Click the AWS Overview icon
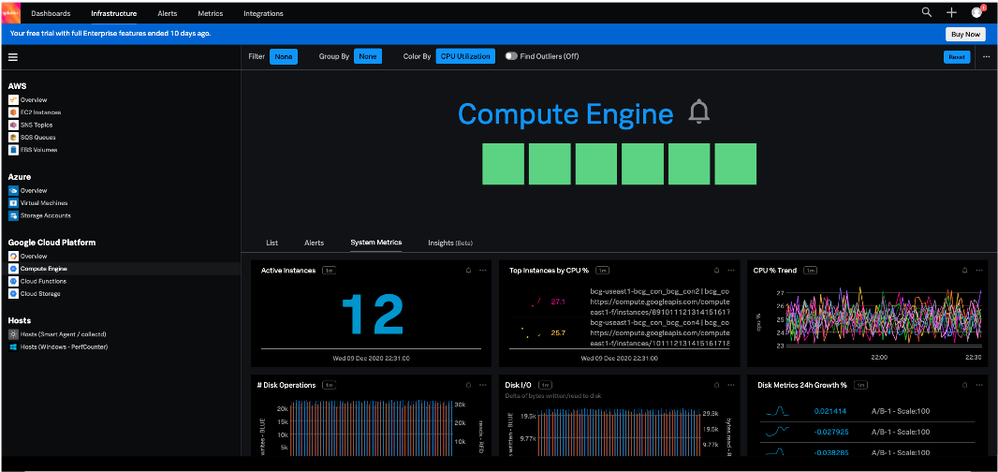Viewport: 998px width, 472px height. coord(13,100)
